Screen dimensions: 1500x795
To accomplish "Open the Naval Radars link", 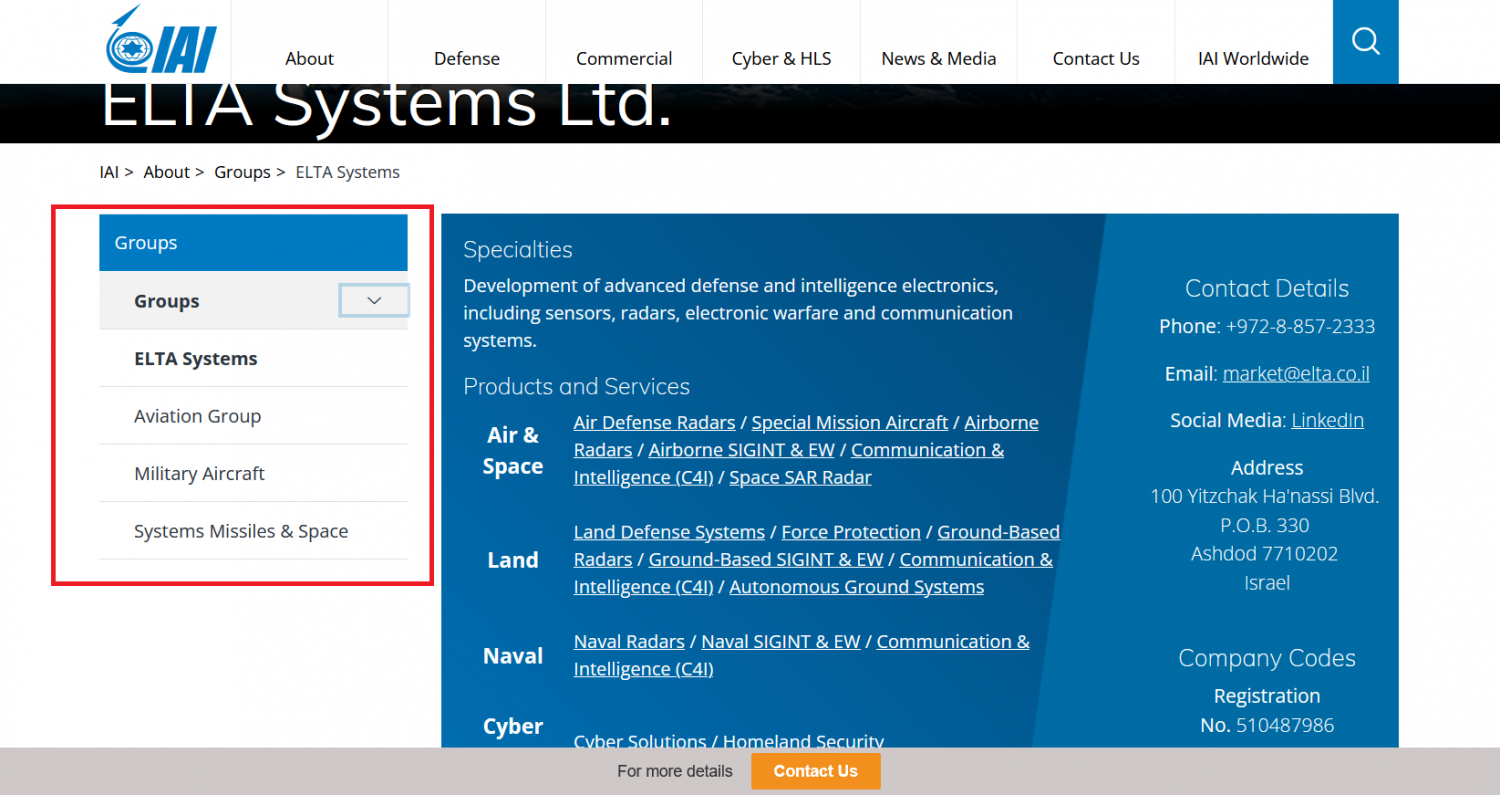I will [629, 641].
